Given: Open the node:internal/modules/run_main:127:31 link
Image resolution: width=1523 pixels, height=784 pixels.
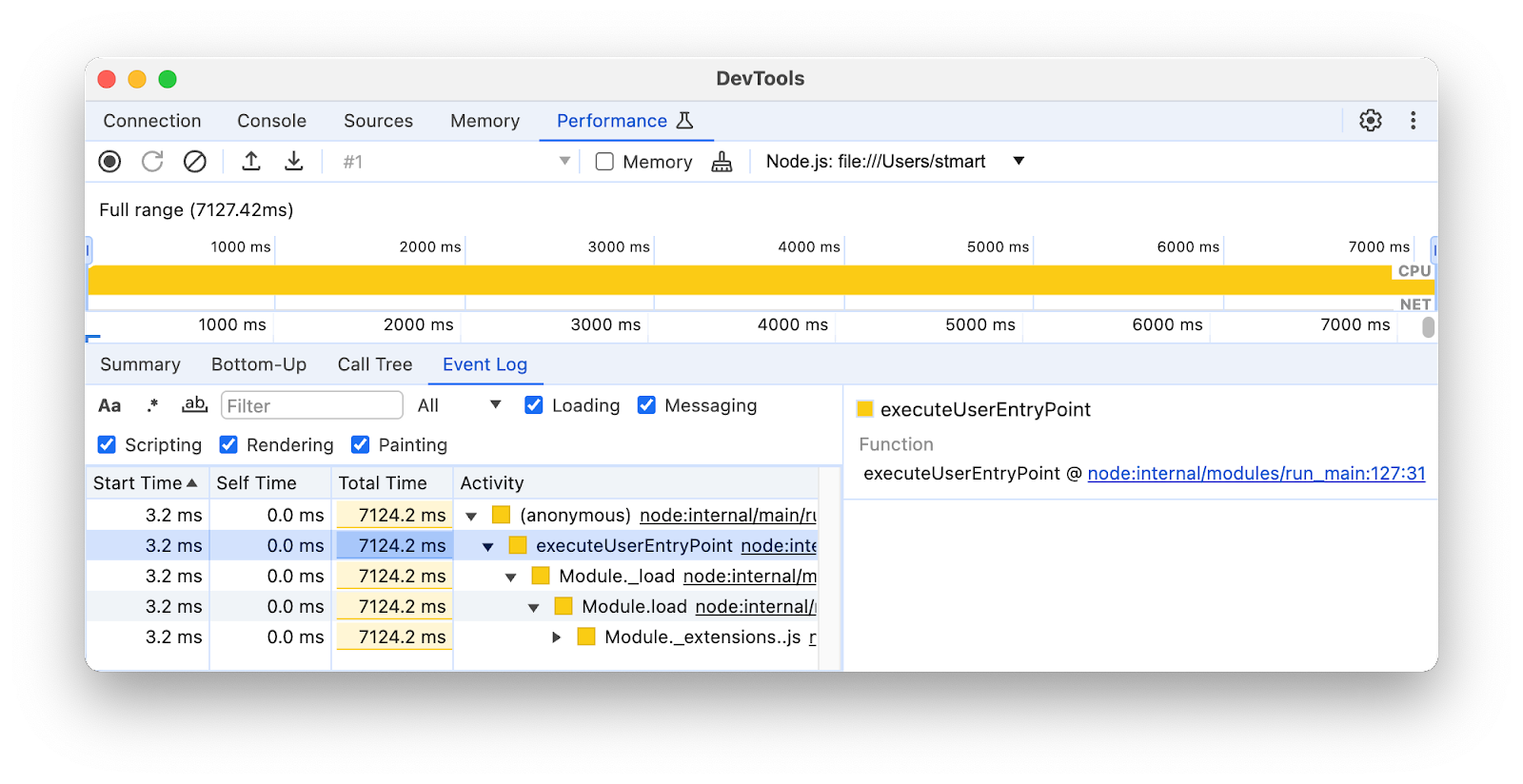Looking at the screenshot, I should coord(1256,474).
